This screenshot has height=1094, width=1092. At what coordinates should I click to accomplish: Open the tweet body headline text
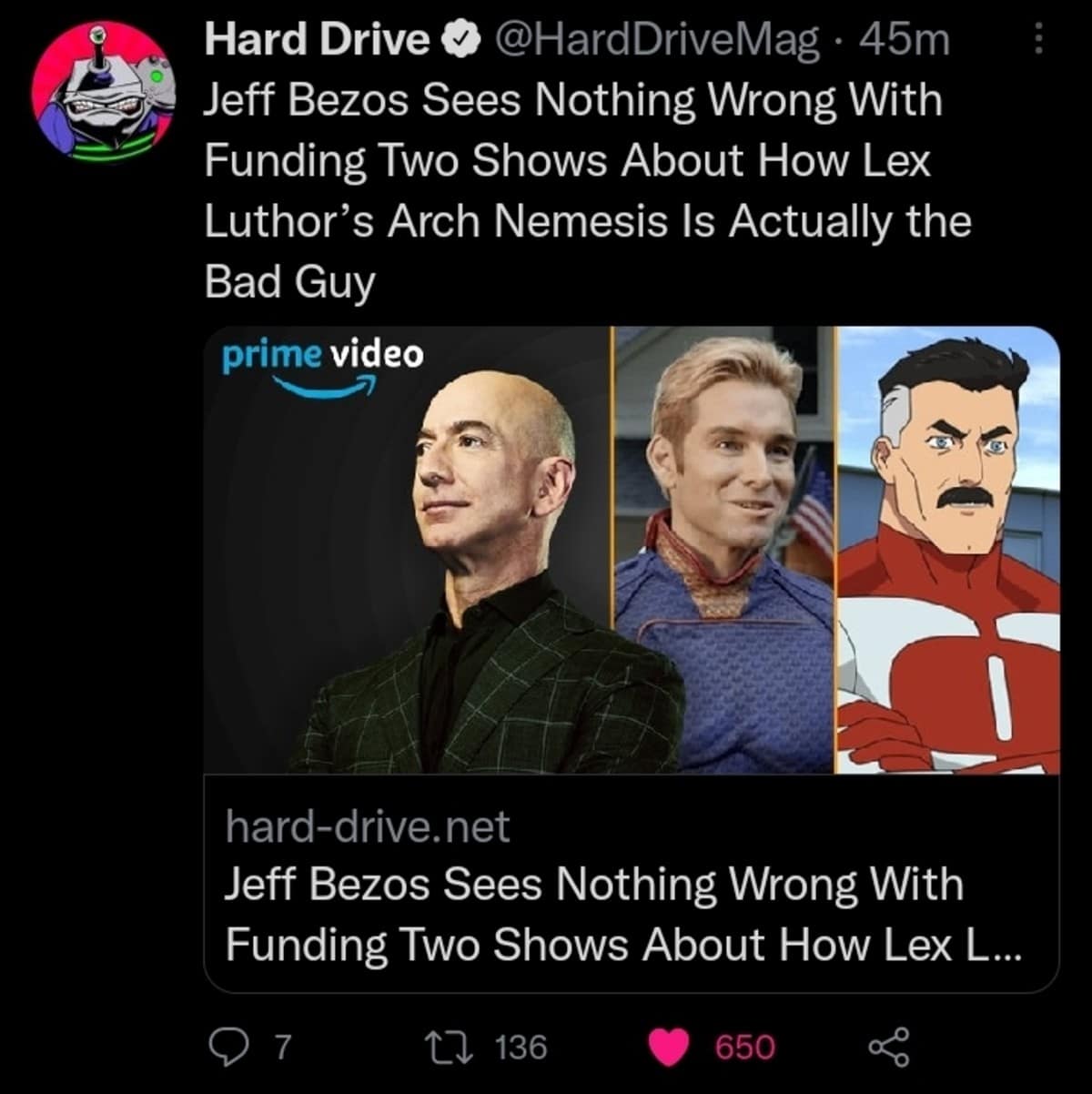point(582,190)
